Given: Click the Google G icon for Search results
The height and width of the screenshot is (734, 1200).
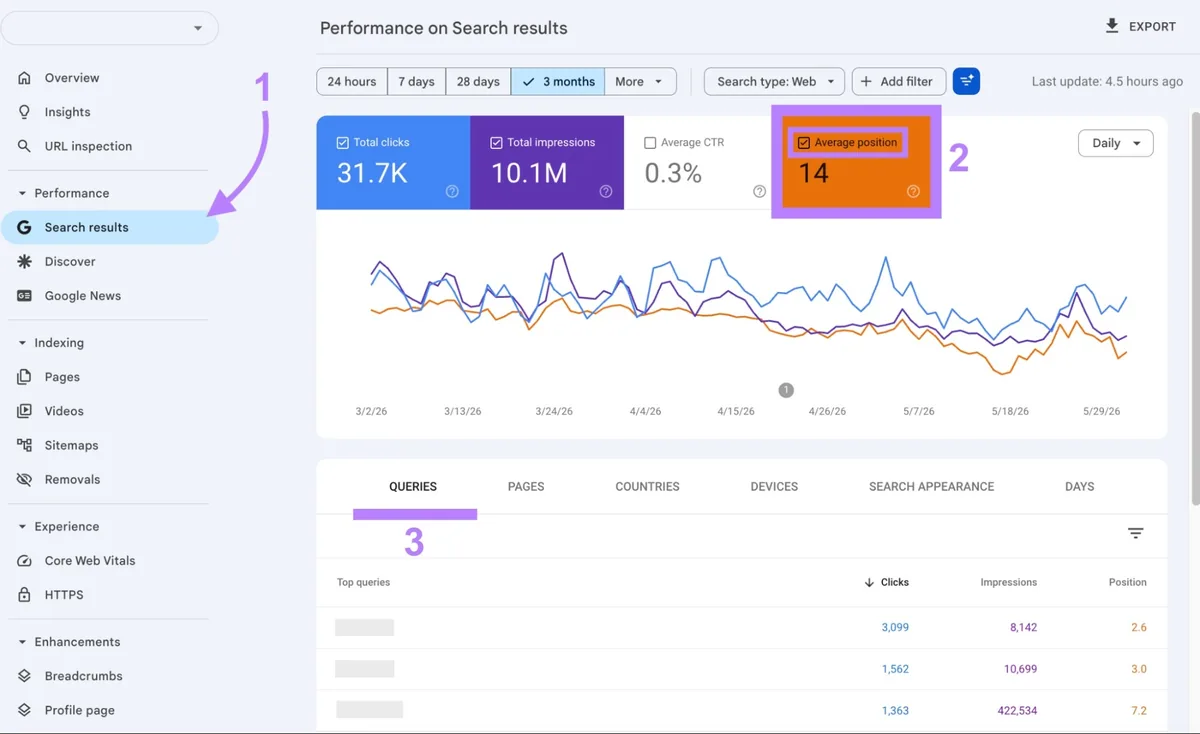Looking at the screenshot, I should point(24,227).
